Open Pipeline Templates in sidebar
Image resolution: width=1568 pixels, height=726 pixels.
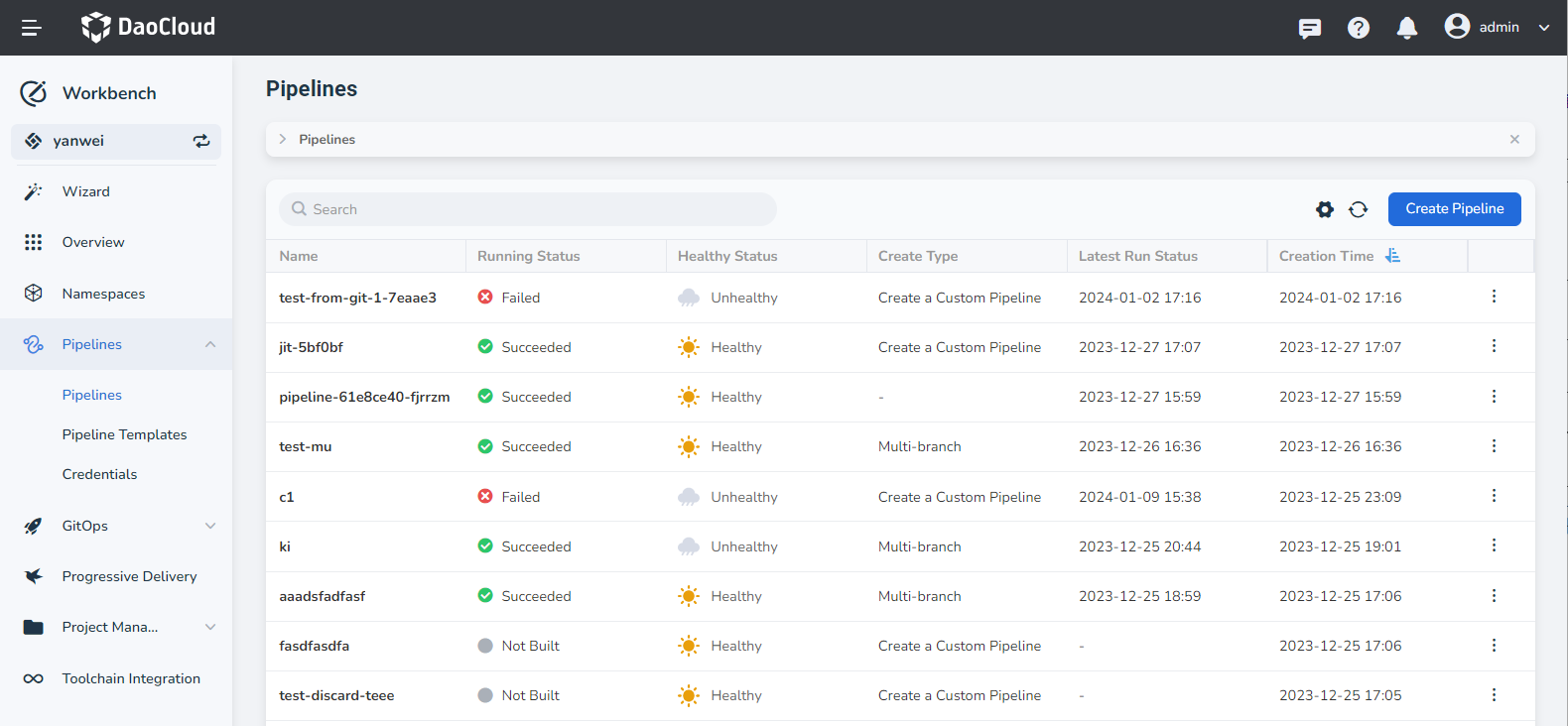coord(124,434)
